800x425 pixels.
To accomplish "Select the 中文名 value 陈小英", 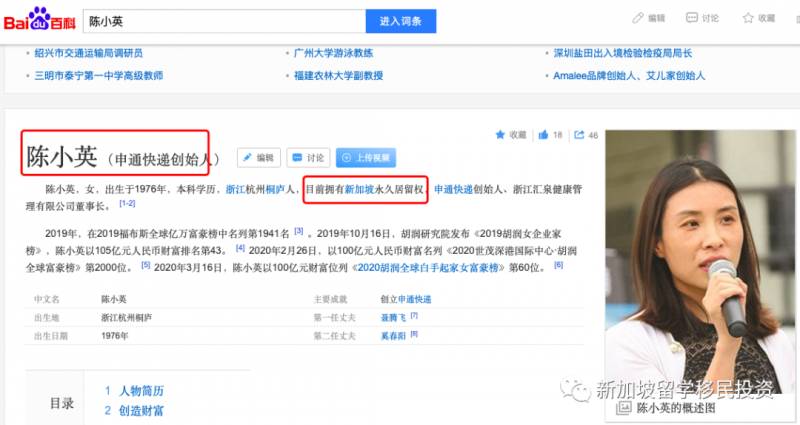I will [x=113, y=299].
